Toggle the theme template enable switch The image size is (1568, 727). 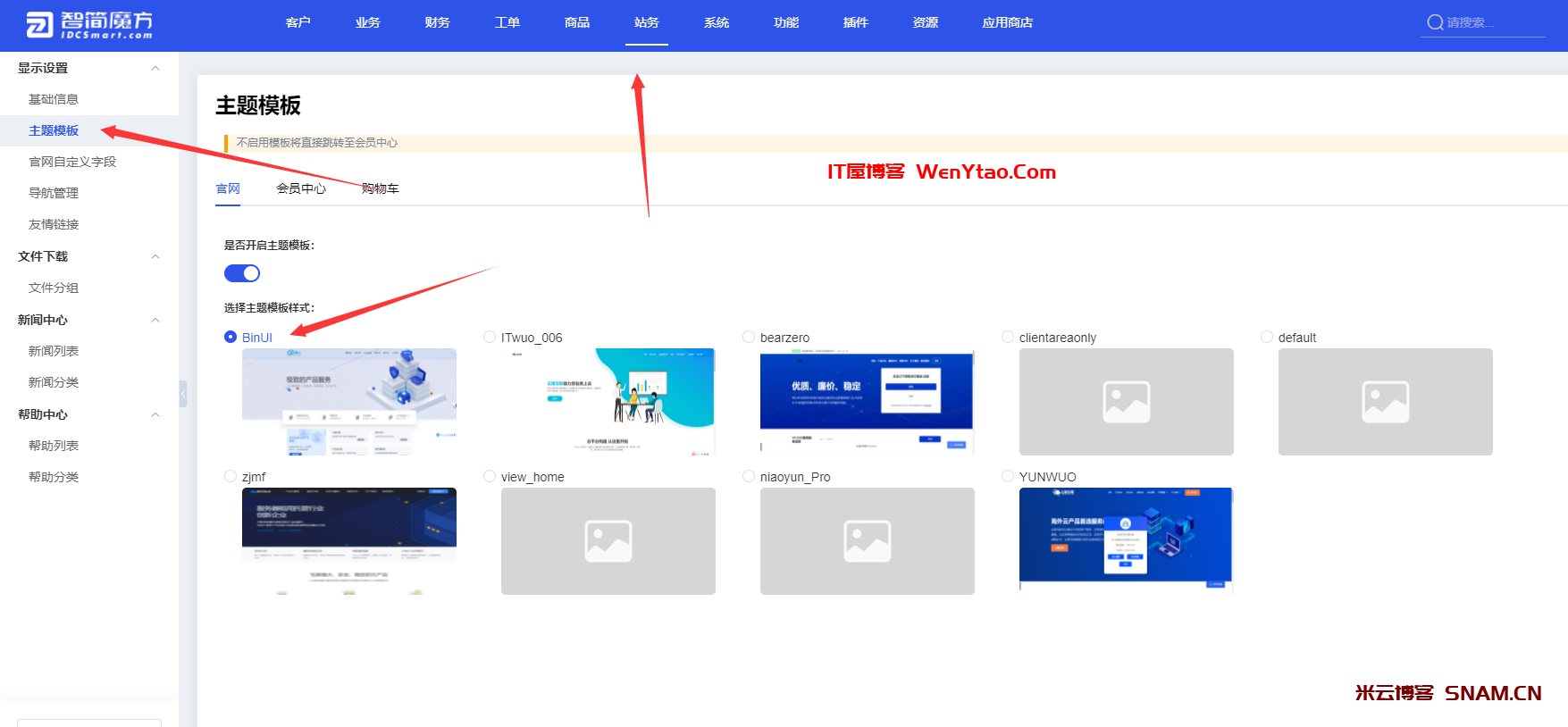(242, 273)
